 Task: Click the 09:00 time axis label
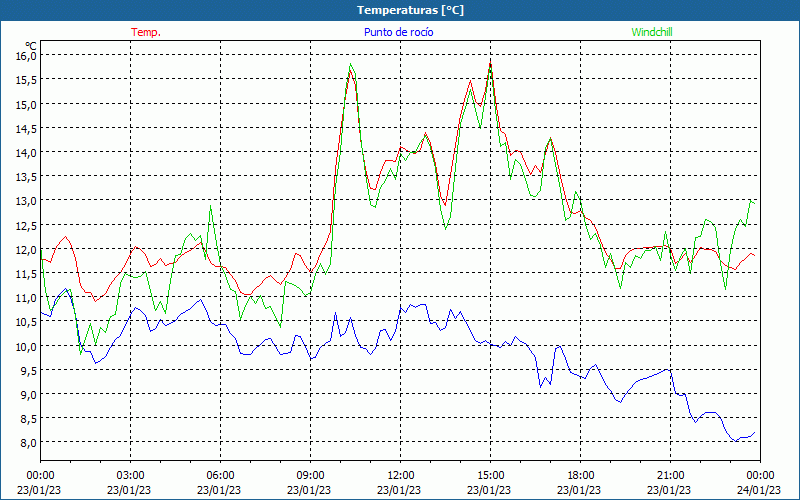point(311,475)
